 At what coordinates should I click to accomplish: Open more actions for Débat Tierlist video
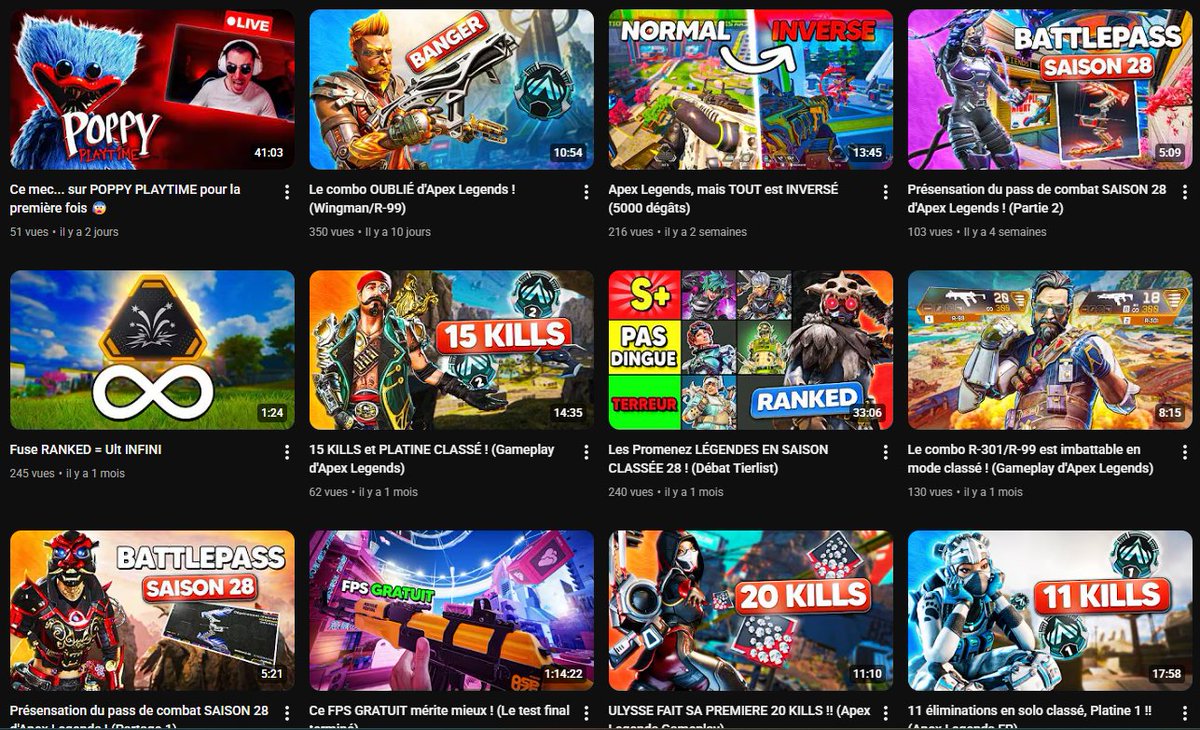pyautogui.click(x=885, y=452)
